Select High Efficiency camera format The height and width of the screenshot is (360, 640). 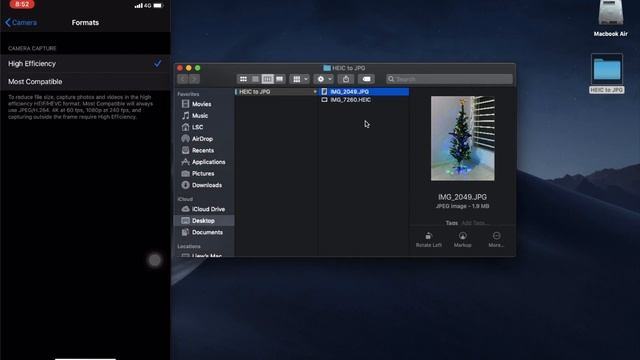[x=85, y=64]
